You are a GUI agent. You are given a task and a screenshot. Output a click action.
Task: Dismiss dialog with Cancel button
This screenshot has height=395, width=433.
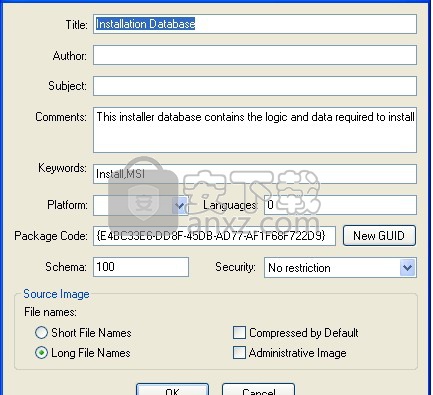click(258, 389)
